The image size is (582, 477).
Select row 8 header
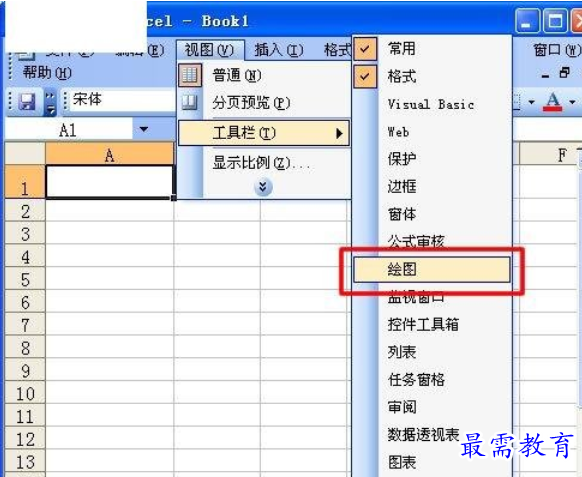click(25, 347)
